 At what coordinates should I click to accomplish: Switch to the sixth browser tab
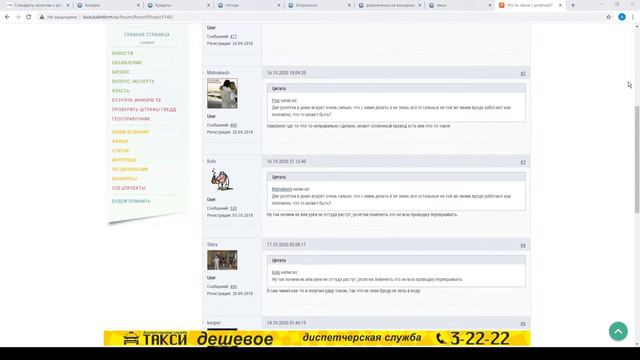click(388, 5)
